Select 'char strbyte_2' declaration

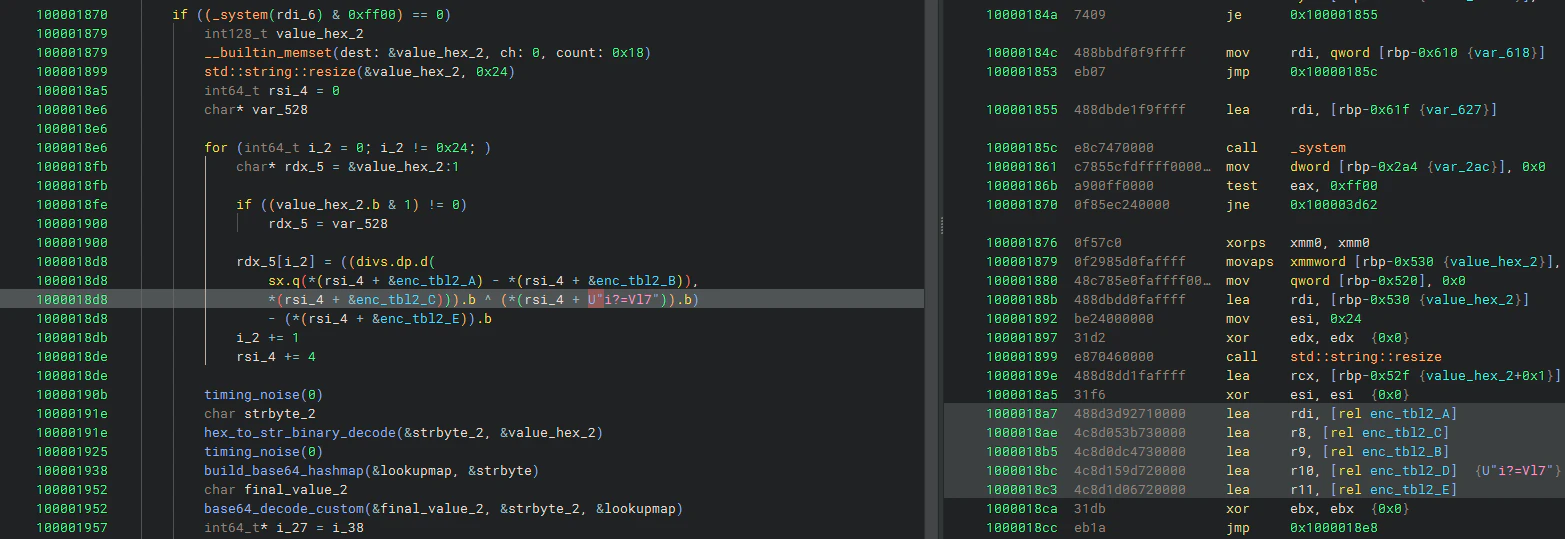pos(260,414)
